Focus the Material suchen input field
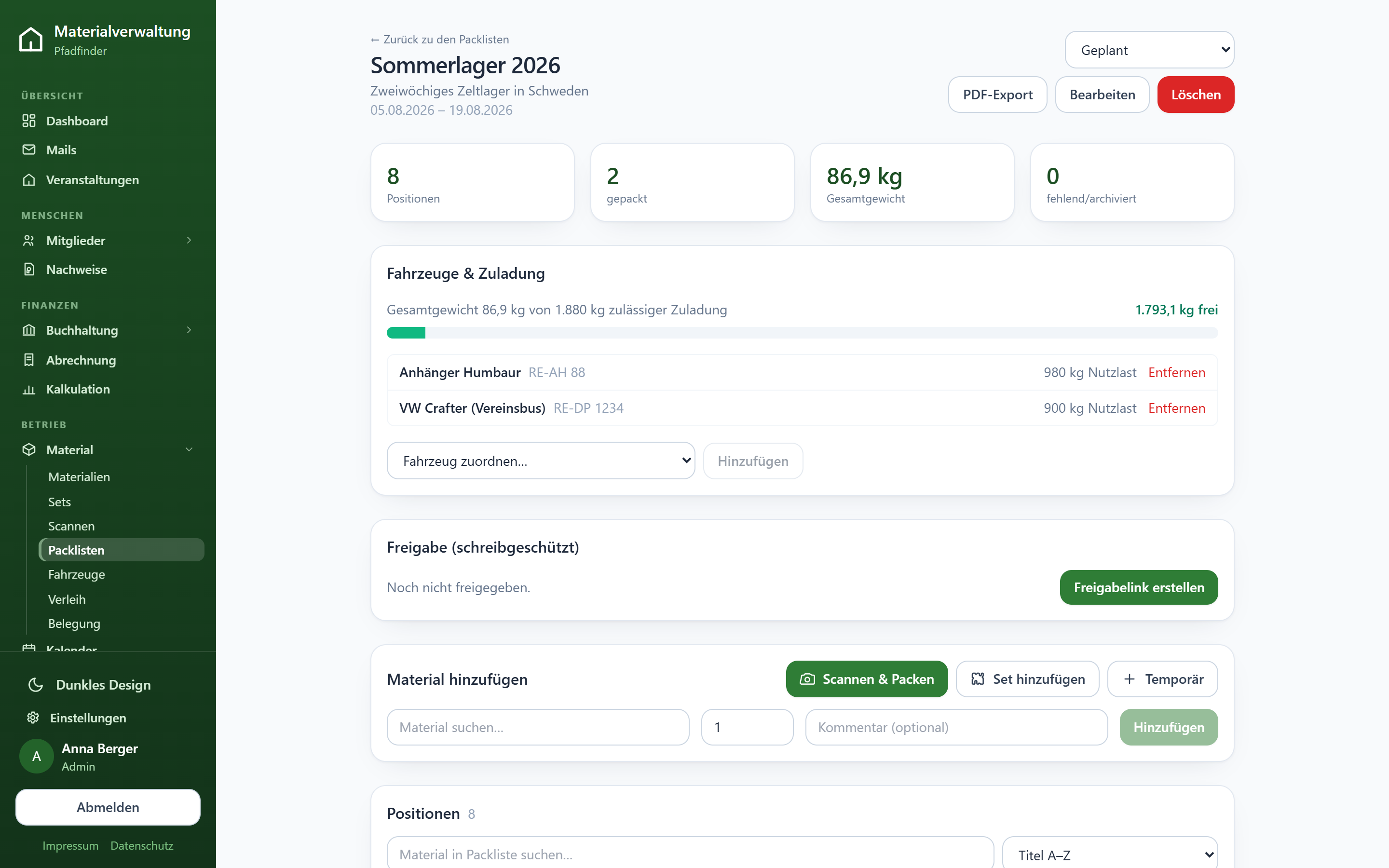1389x868 pixels. (538, 727)
